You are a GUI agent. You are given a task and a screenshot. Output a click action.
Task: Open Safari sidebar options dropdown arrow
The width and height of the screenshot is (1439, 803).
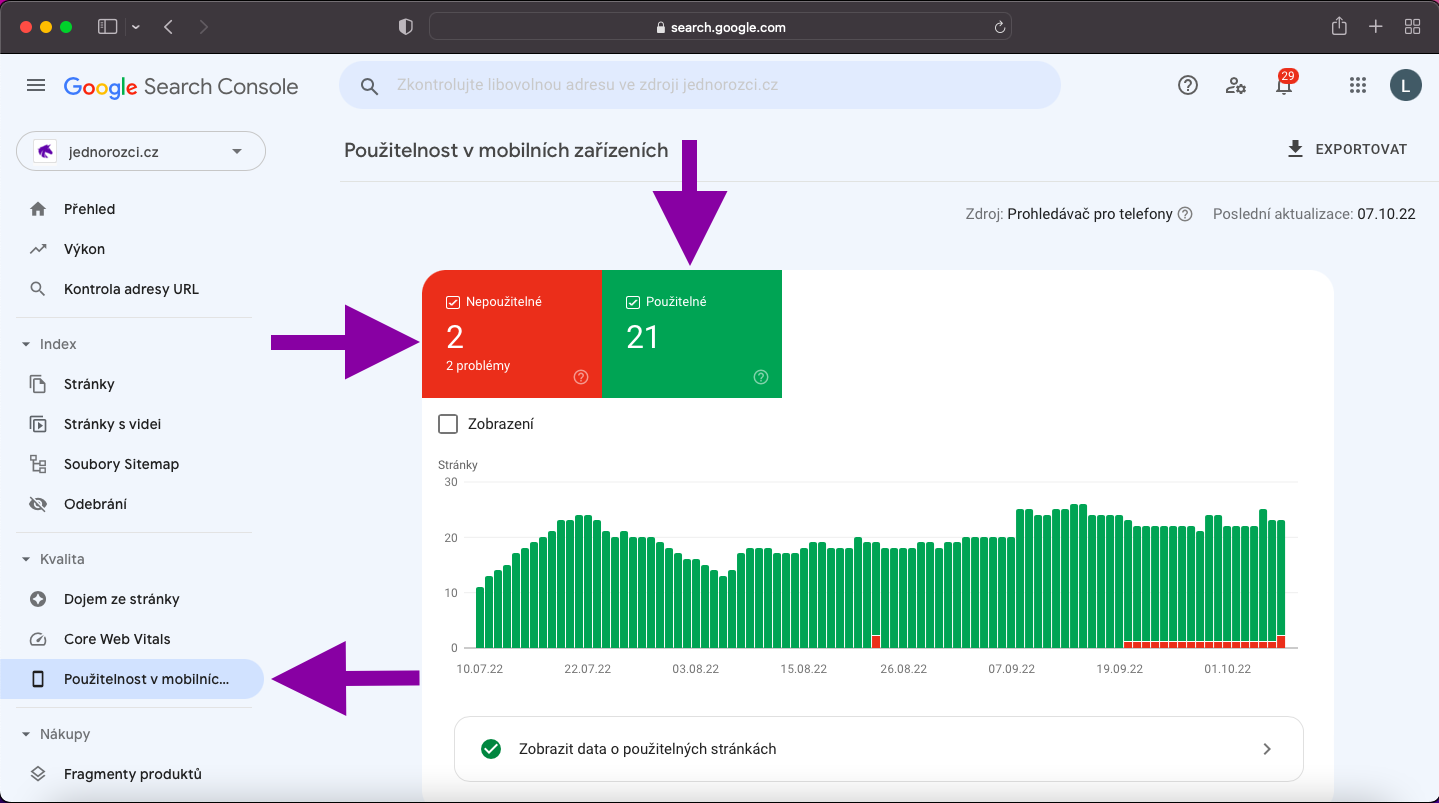136,27
